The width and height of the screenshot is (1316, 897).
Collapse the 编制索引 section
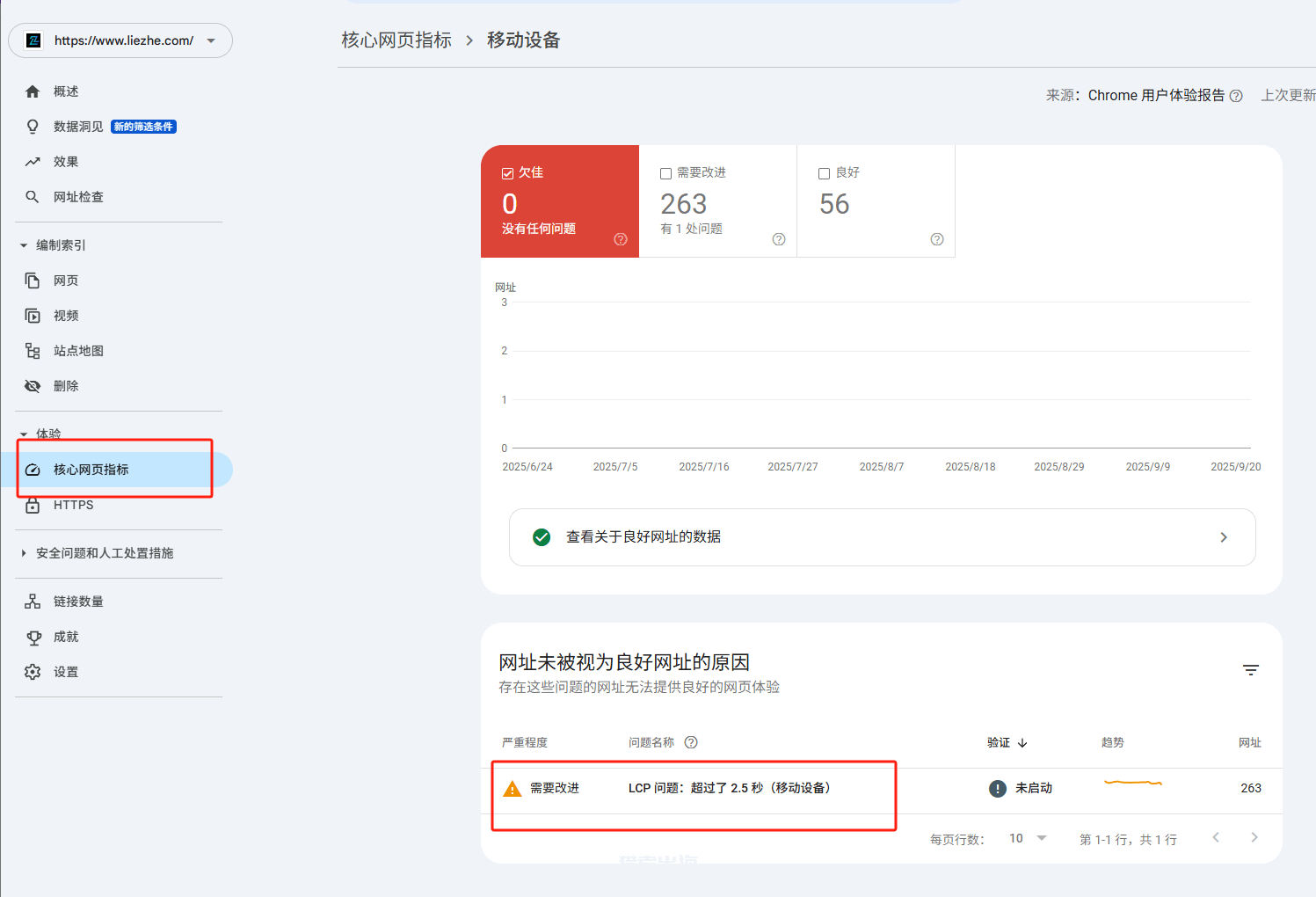pos(60,244)
